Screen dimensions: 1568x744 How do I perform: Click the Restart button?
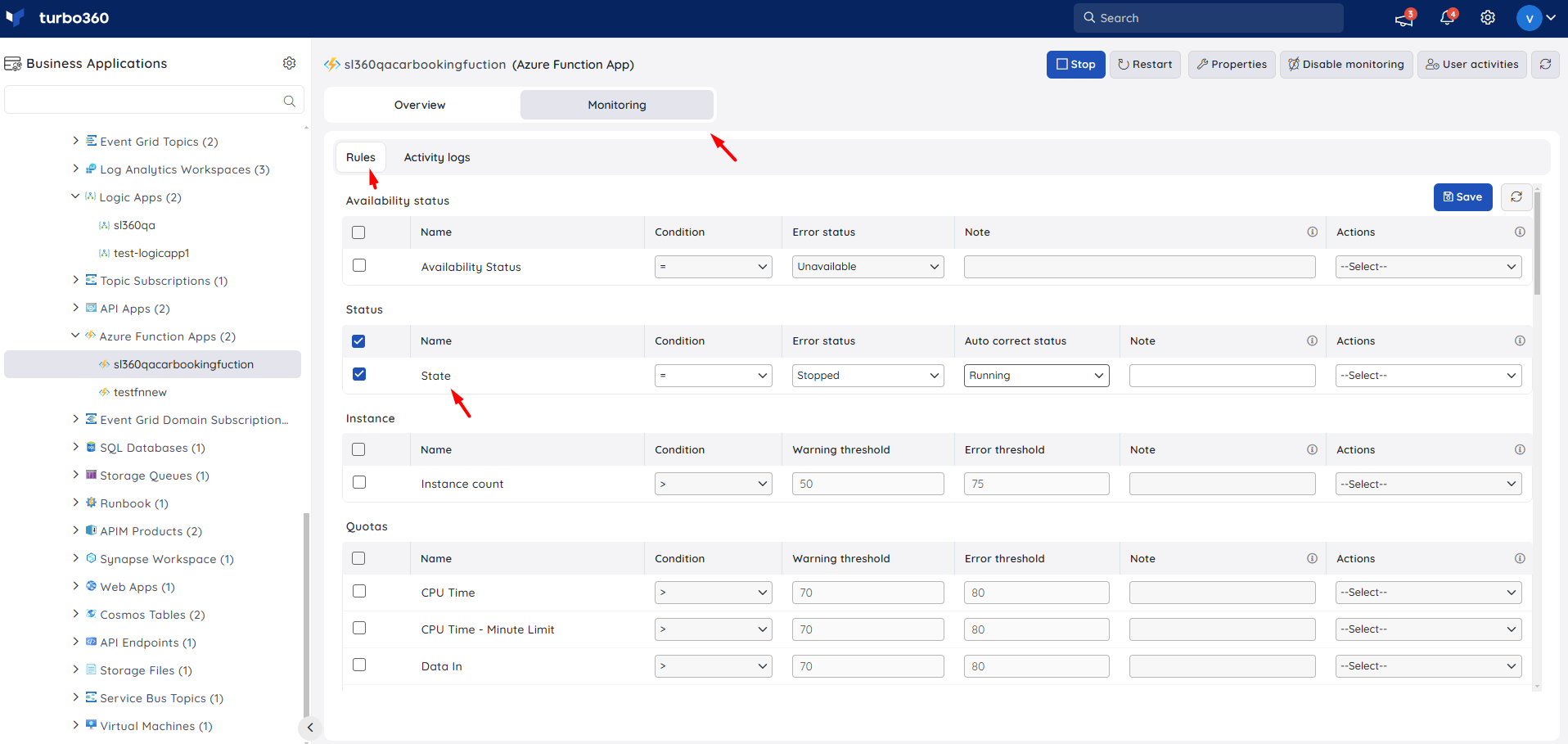1145,64
